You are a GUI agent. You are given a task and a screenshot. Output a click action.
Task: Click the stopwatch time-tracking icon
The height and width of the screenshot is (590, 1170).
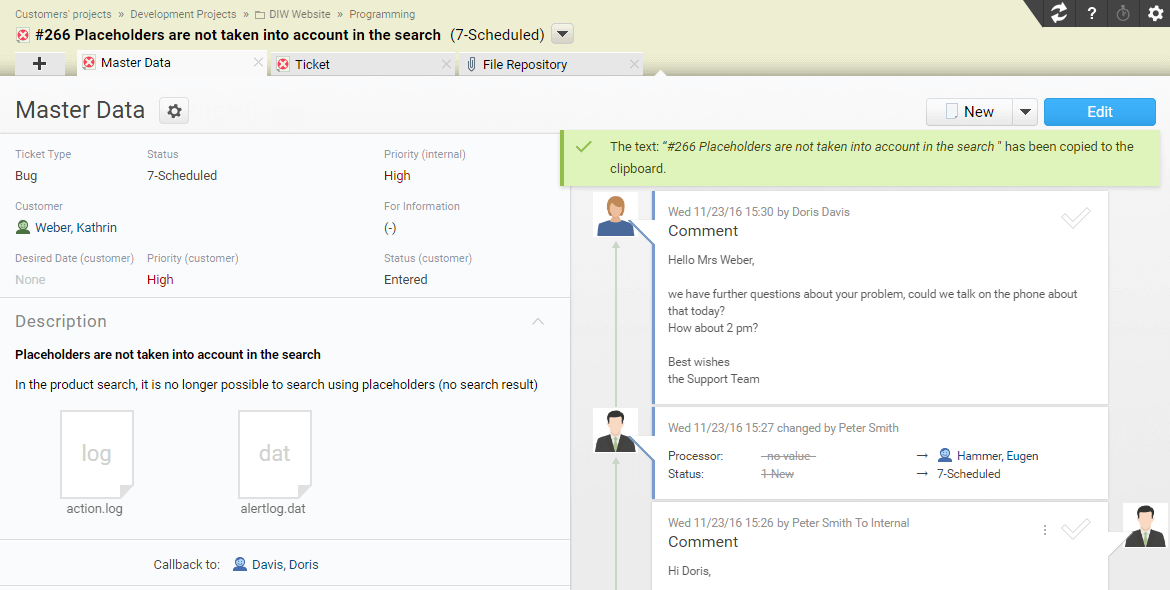(1123, 13)
